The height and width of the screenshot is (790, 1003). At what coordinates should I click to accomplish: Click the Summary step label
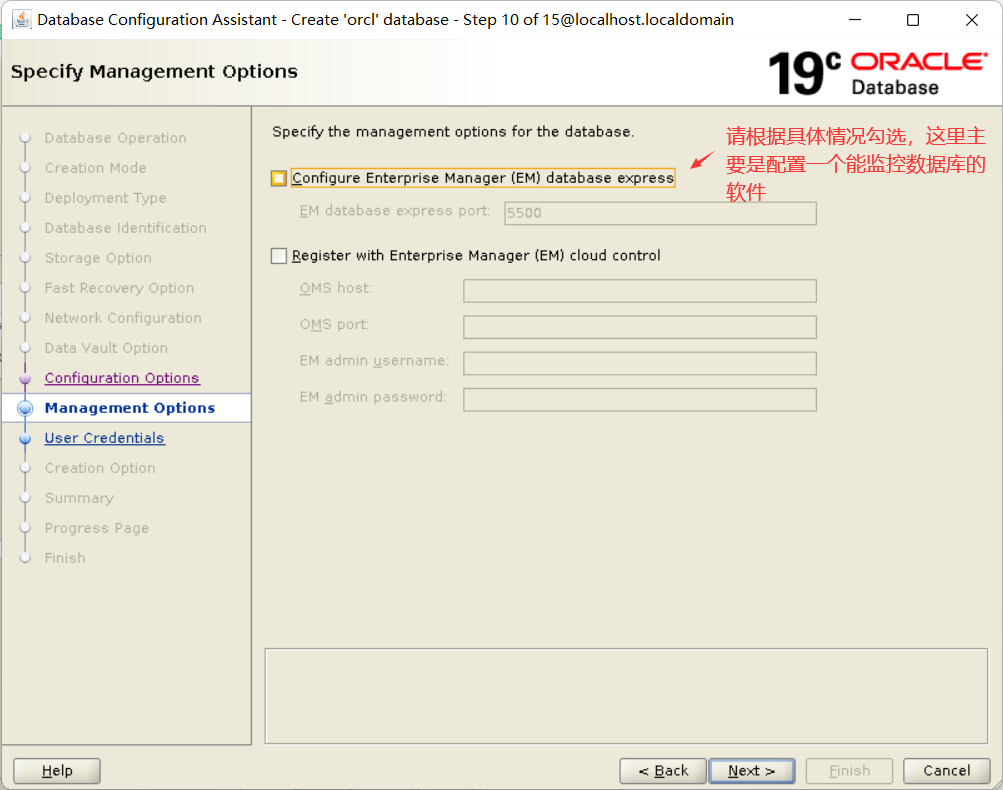[x=79, y=498]
